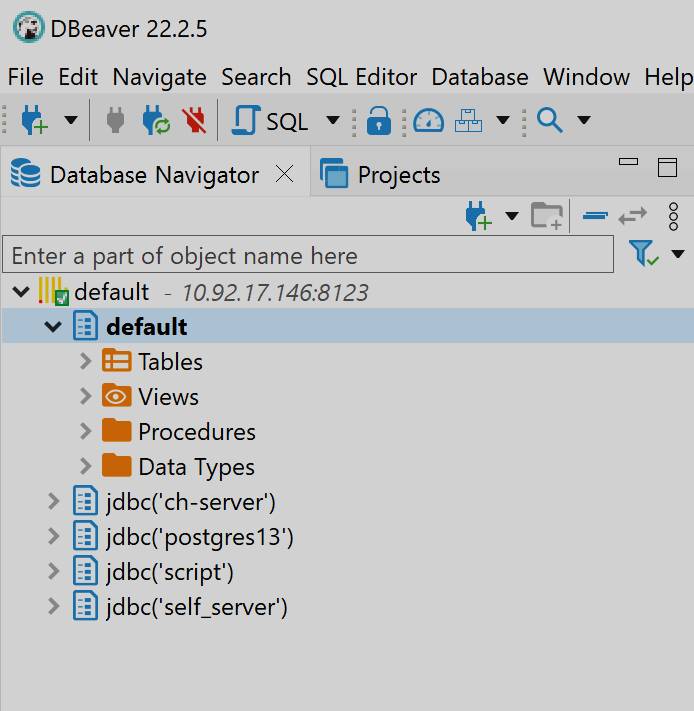Minimize the navigator panel view
The image size is (694, 711).
click(628, 162)
